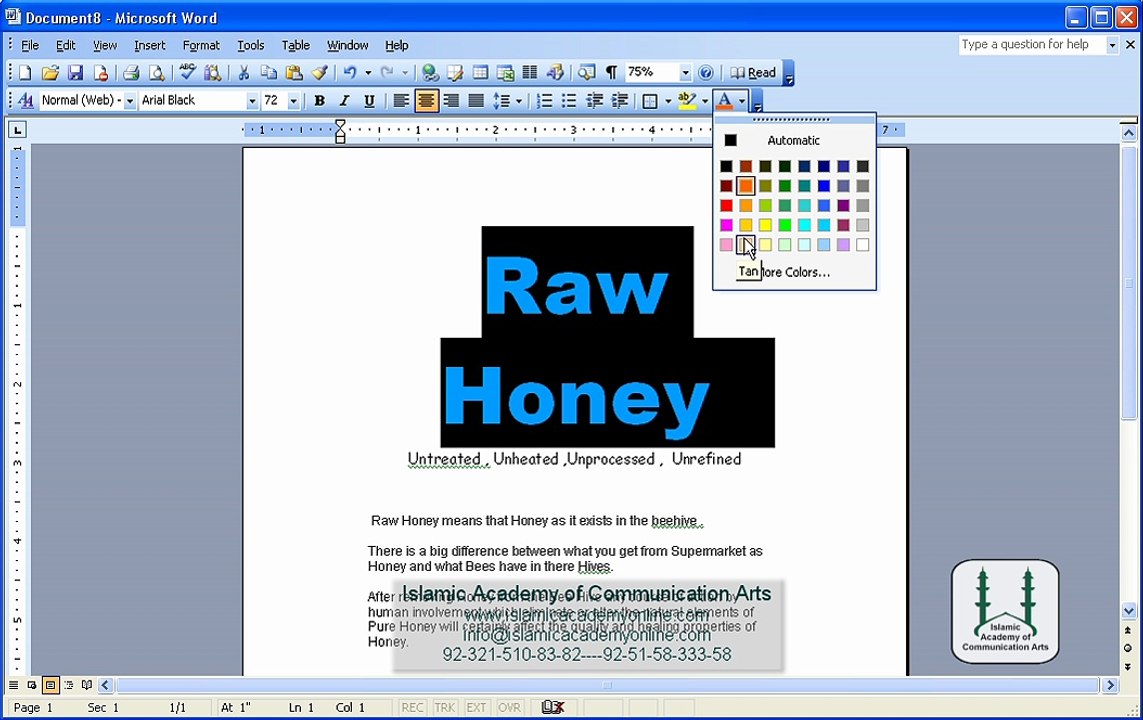Click More Colors option
Image resolution: width=1143 pixels, height=720 pixels.
tap(794, 272)
